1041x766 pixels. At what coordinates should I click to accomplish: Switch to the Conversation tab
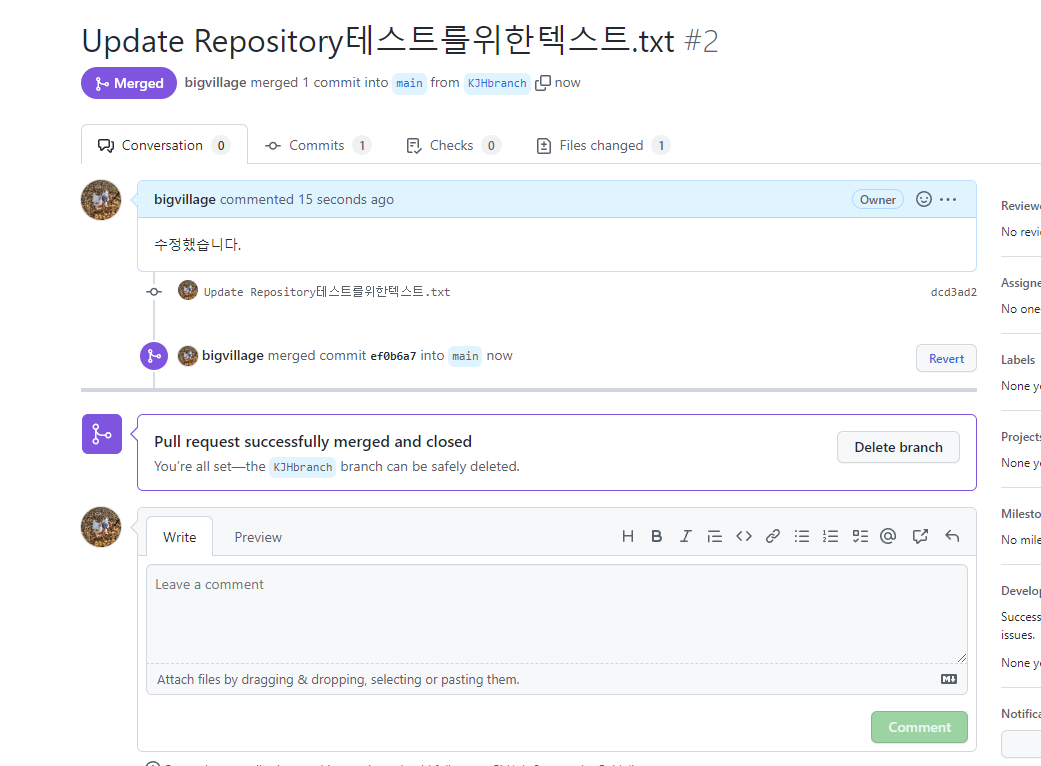(164, 145)
